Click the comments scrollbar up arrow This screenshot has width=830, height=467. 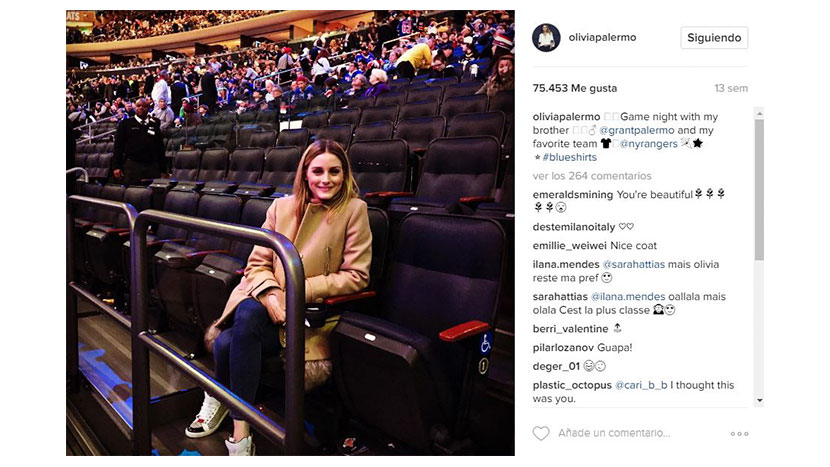point(760,113)
